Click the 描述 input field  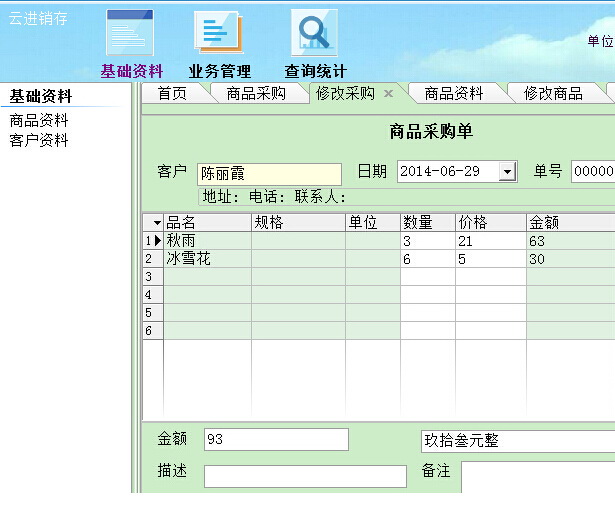tap(305, 476)
